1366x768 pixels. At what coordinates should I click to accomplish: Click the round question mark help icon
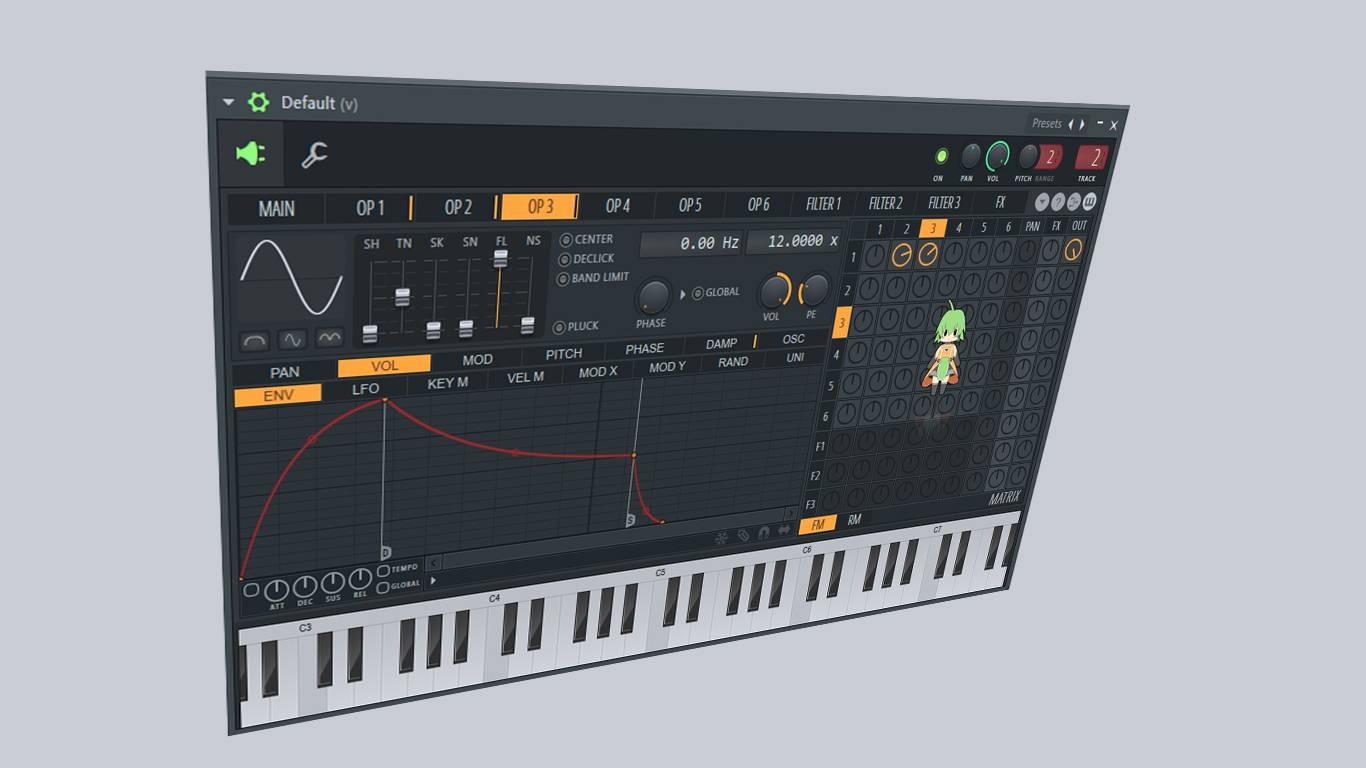tap(1058, 202)
